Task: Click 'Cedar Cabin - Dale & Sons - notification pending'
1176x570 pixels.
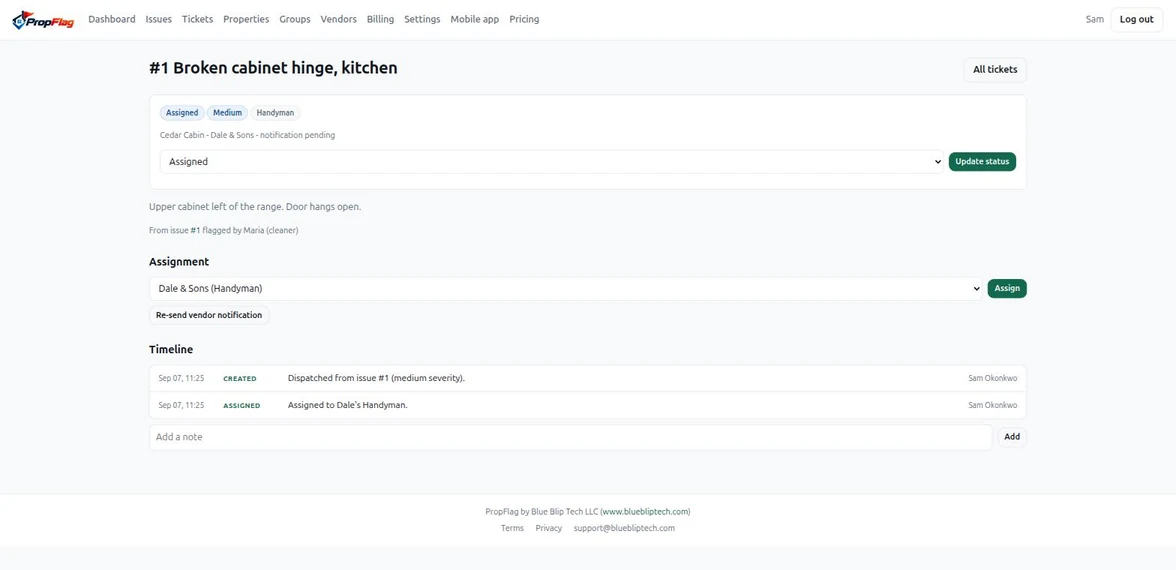Action: pos(248,136)
